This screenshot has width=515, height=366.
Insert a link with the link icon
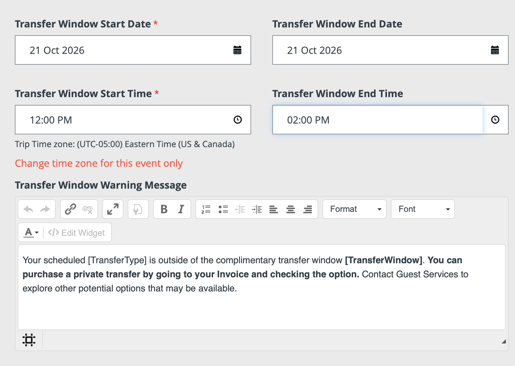coord(70,209)
